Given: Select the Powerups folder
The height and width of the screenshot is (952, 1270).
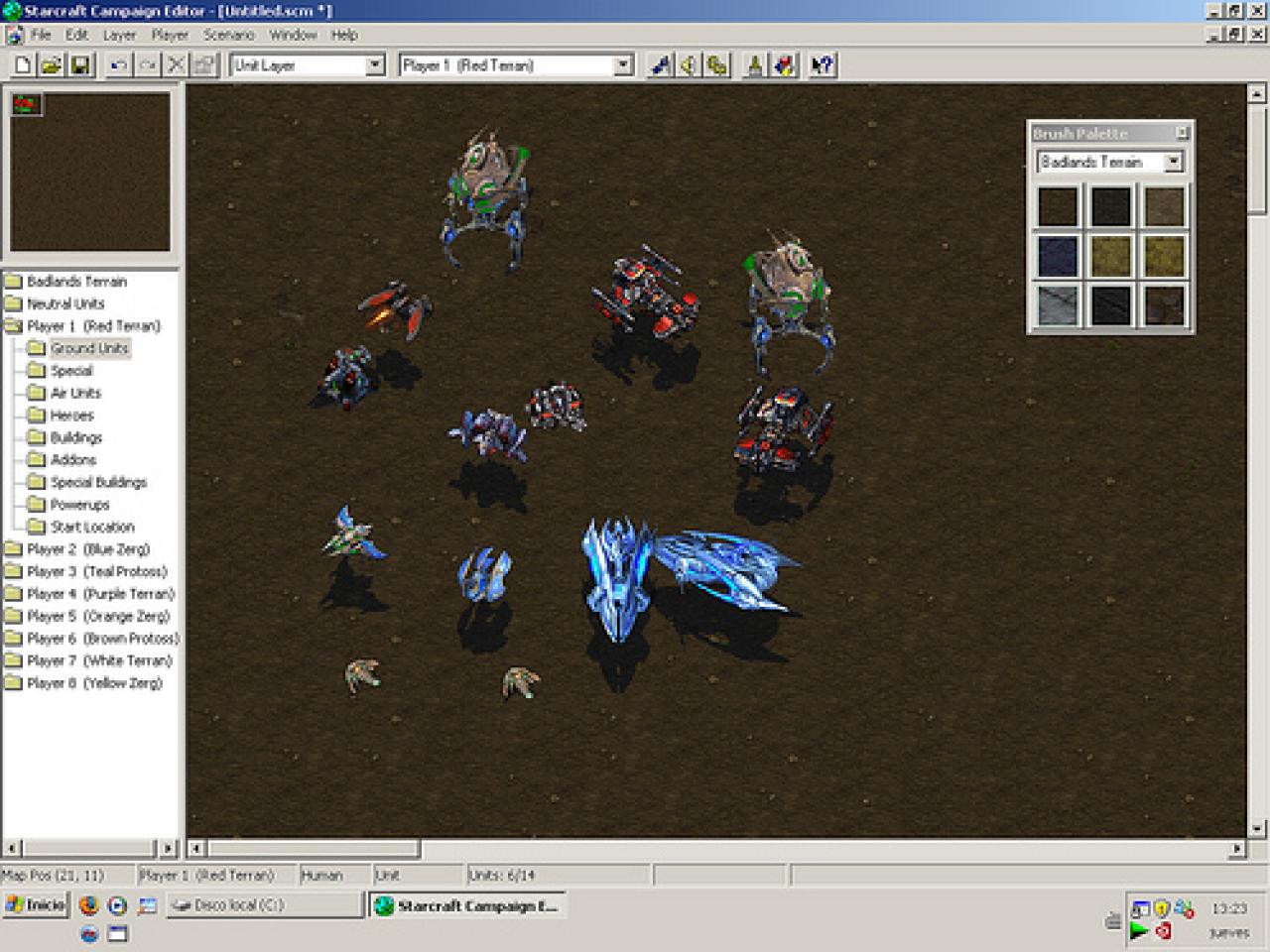Looking at the screenshot, I should click(79, 505).
